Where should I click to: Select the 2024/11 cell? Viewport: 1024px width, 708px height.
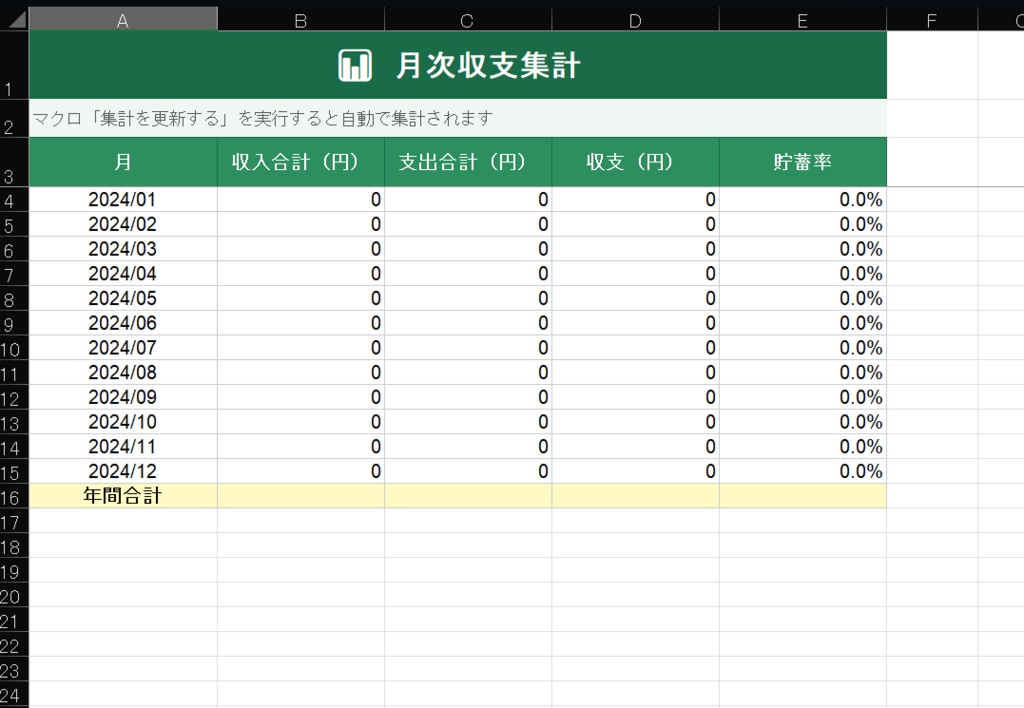point(123,447)
